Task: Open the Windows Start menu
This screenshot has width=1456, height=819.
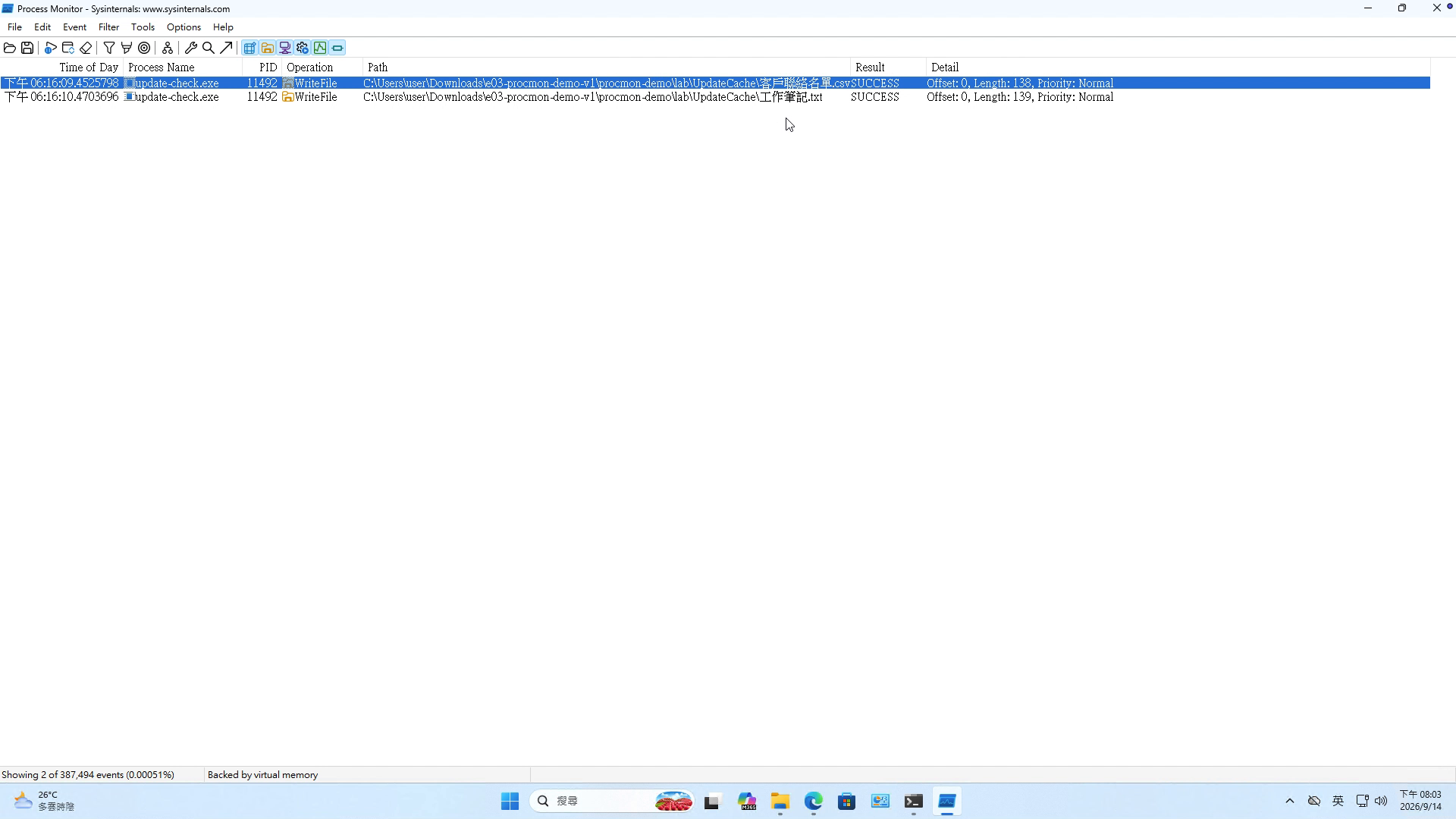Action: coord(510,802)
